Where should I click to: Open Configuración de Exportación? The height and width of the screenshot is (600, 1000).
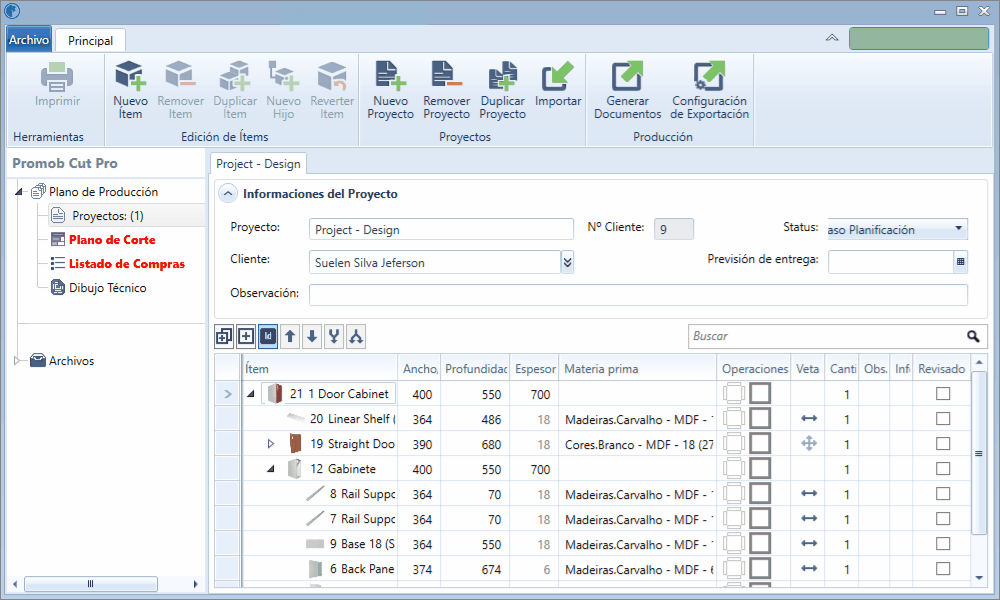click(x=709, y=90)
